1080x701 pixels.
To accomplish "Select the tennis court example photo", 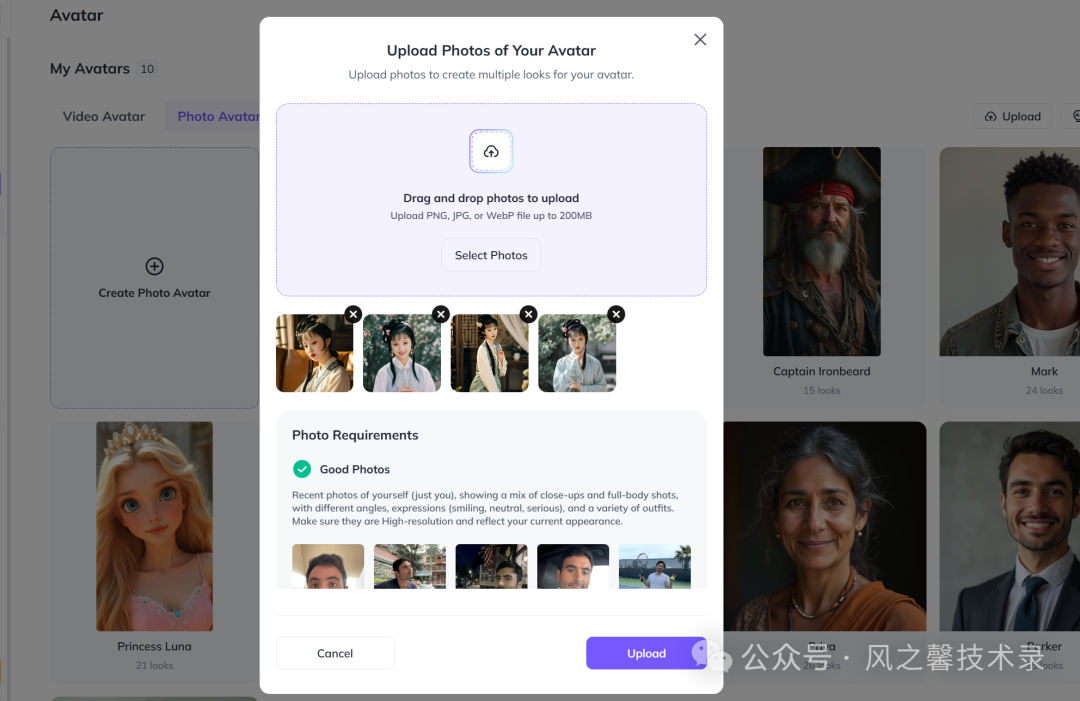I will tap(655, 566).
